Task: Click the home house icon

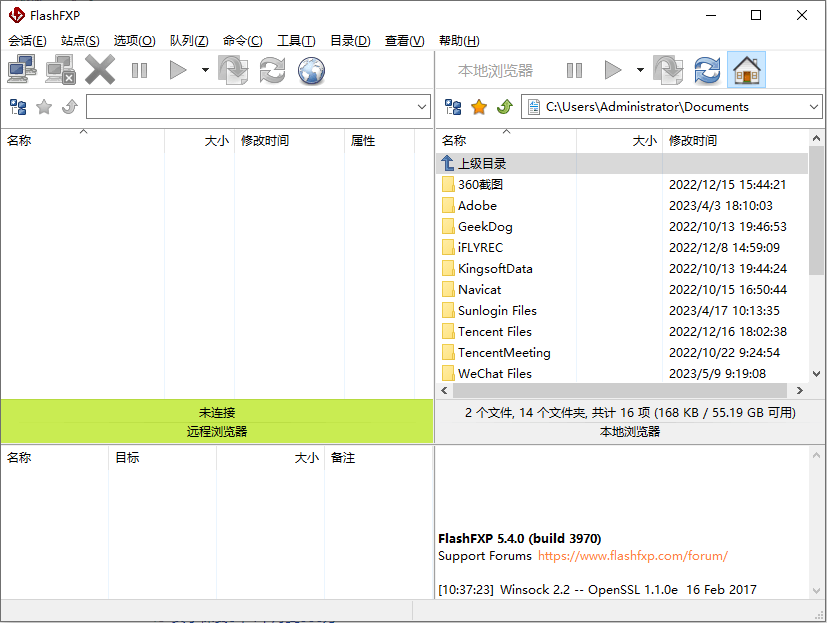Action: tap(746, 70)
